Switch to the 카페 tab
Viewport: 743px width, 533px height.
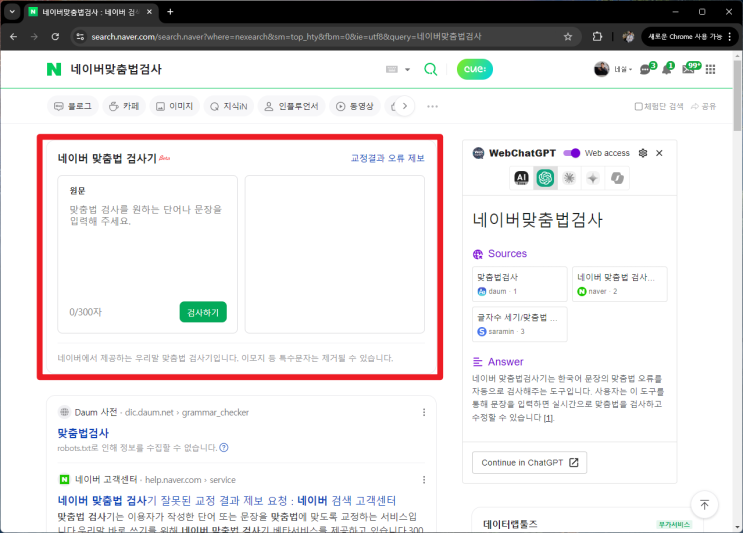coord(124,106)
